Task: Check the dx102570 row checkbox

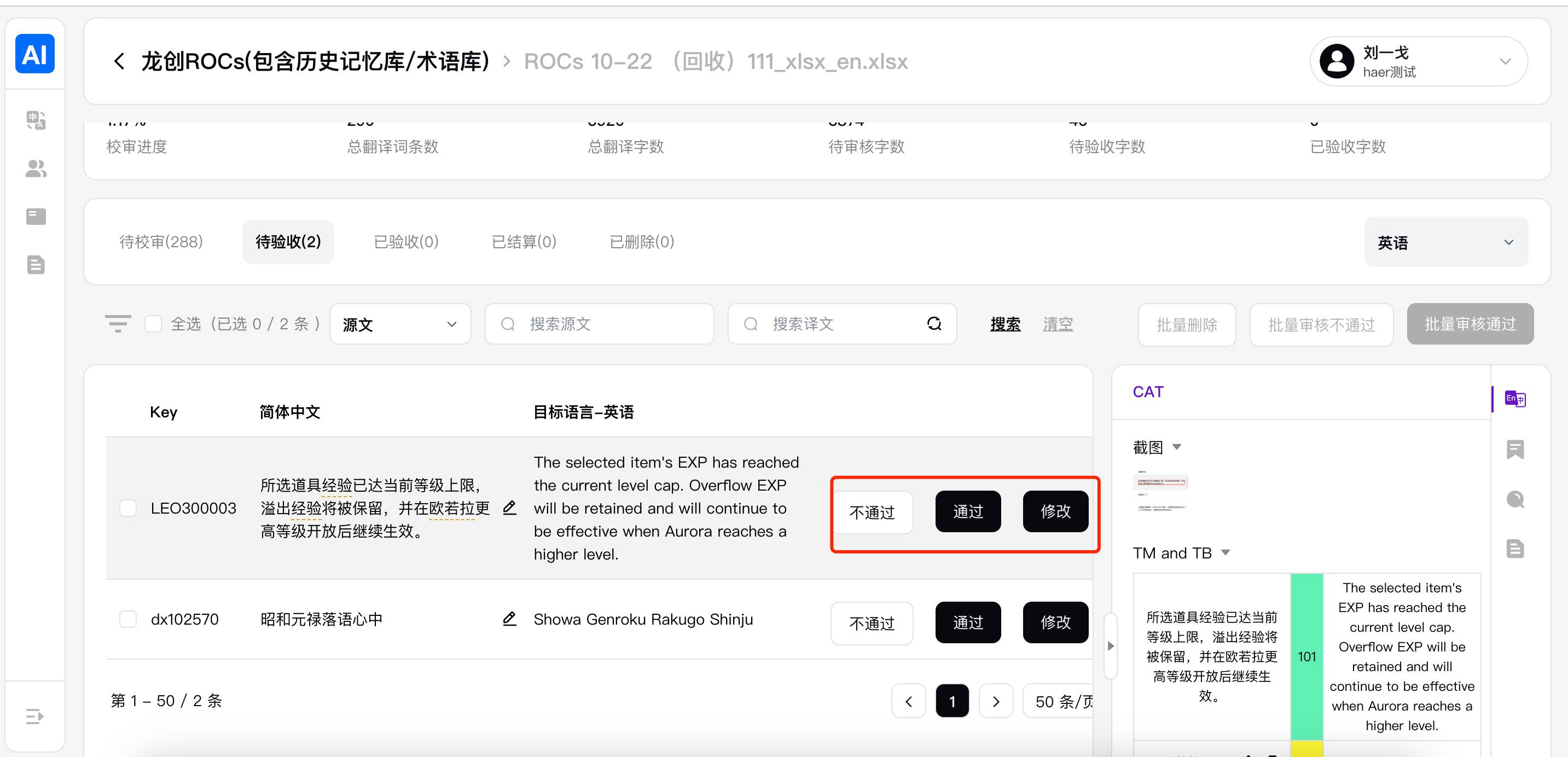Action: pyautogui.click(x=128, y=619)
